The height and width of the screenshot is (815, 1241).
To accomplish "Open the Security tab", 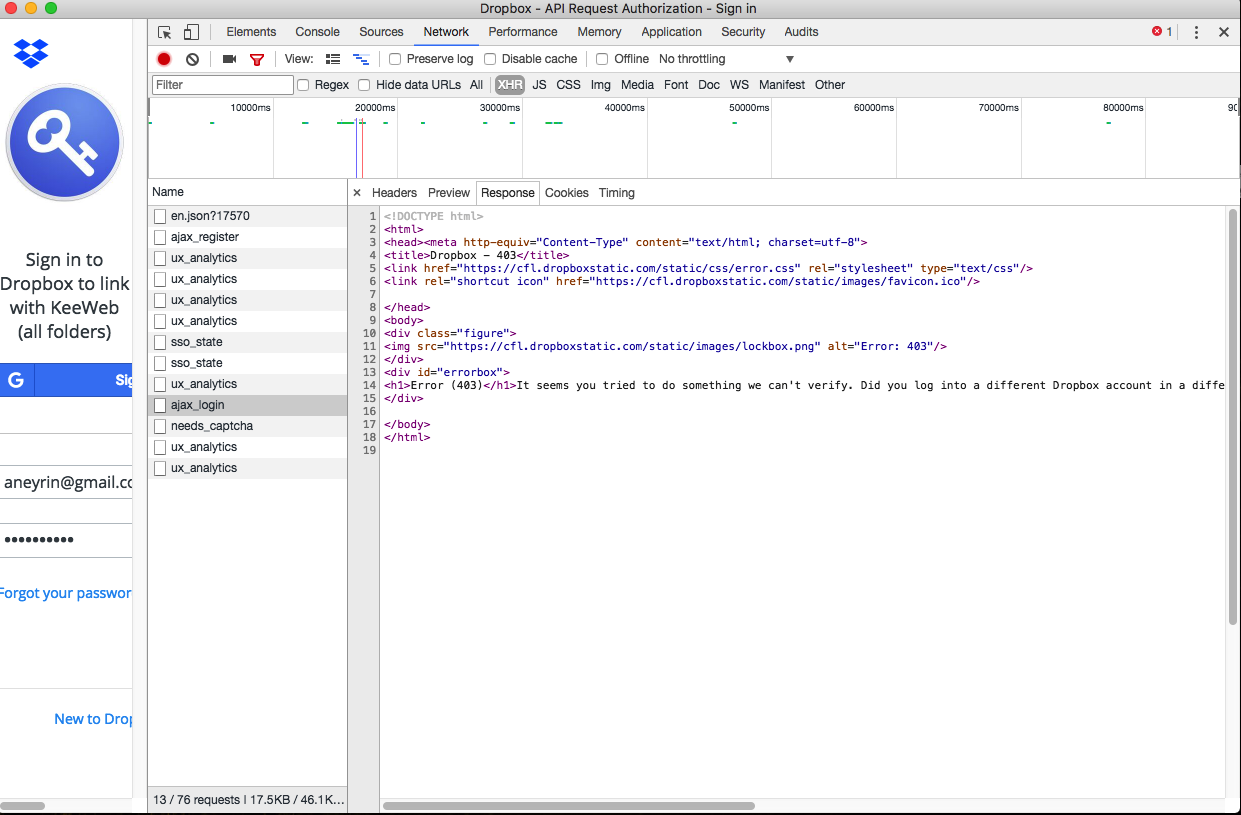I will click(743, 32).
